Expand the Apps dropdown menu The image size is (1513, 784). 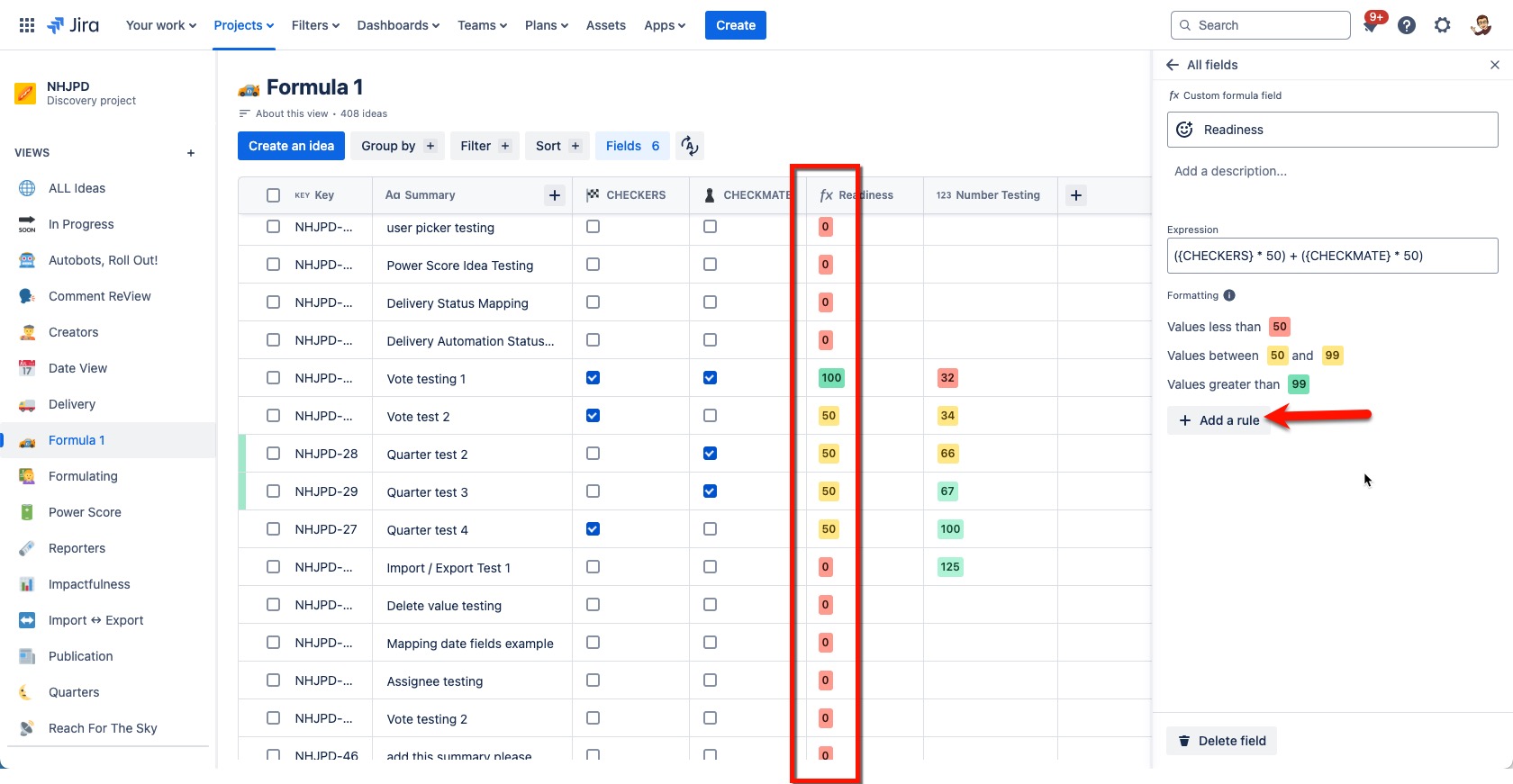665,25
